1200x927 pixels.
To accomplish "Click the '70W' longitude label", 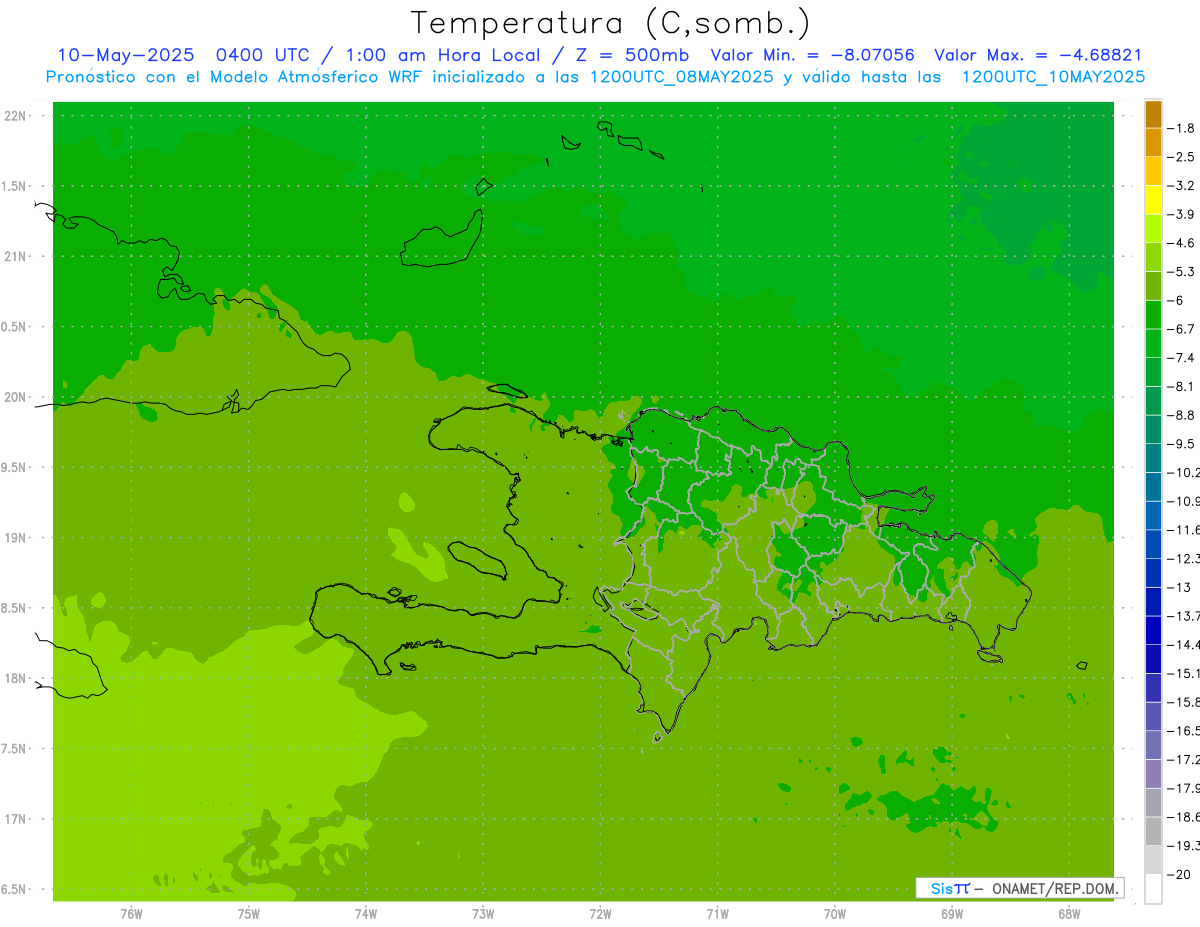I will pyautogui.click(x=834, y=914).
